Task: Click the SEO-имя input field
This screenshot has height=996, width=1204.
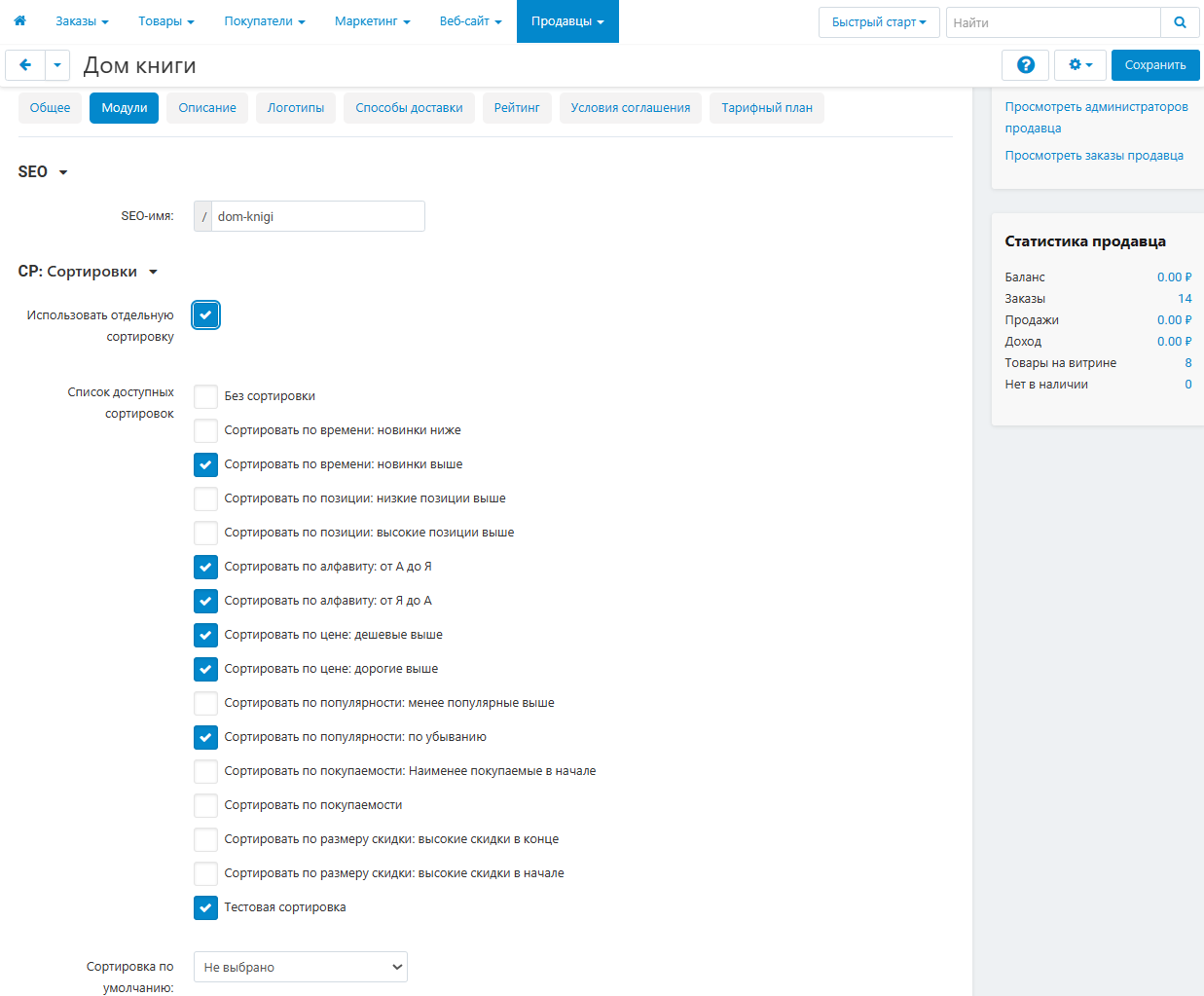Action: pyautogui.click(x=317, y=216)
